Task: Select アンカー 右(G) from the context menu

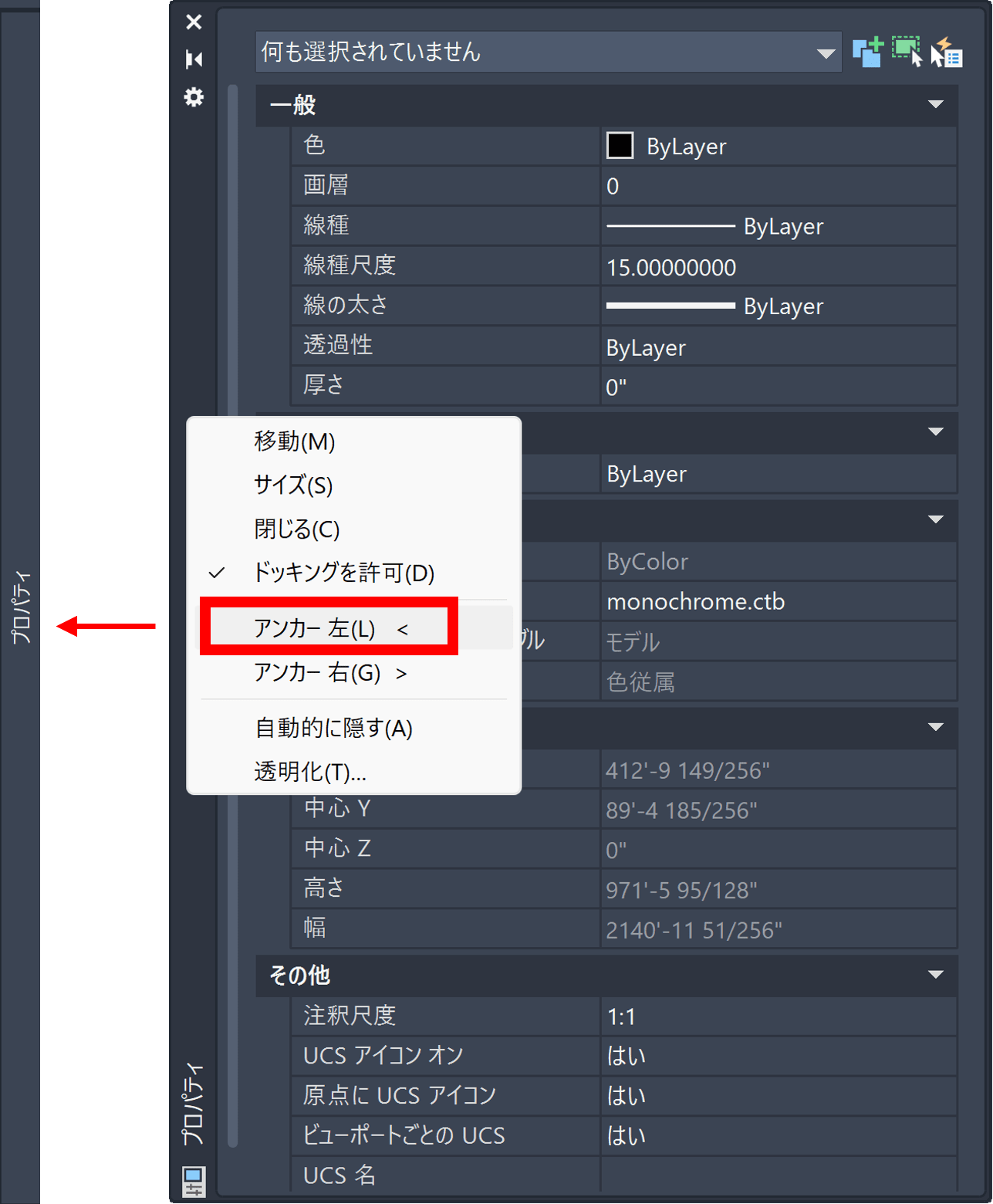Action: pos(330,673)
